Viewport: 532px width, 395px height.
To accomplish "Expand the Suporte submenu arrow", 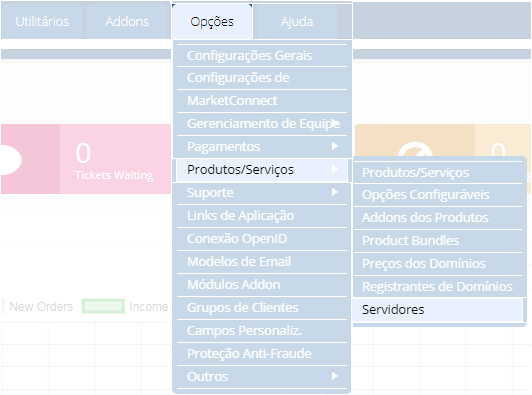I will pyautogui.click(x=335, y=192).
